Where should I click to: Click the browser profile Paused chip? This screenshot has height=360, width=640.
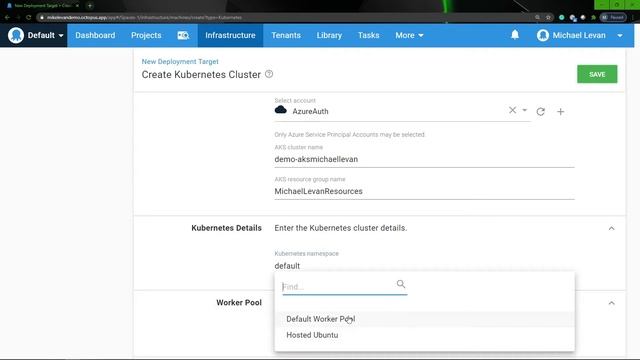point(613,18)
